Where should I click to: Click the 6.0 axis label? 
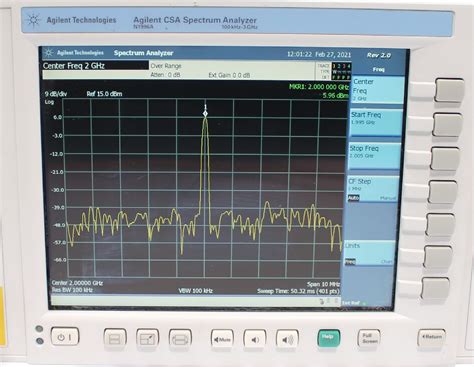pyautogui.click(x=58, y=117)
